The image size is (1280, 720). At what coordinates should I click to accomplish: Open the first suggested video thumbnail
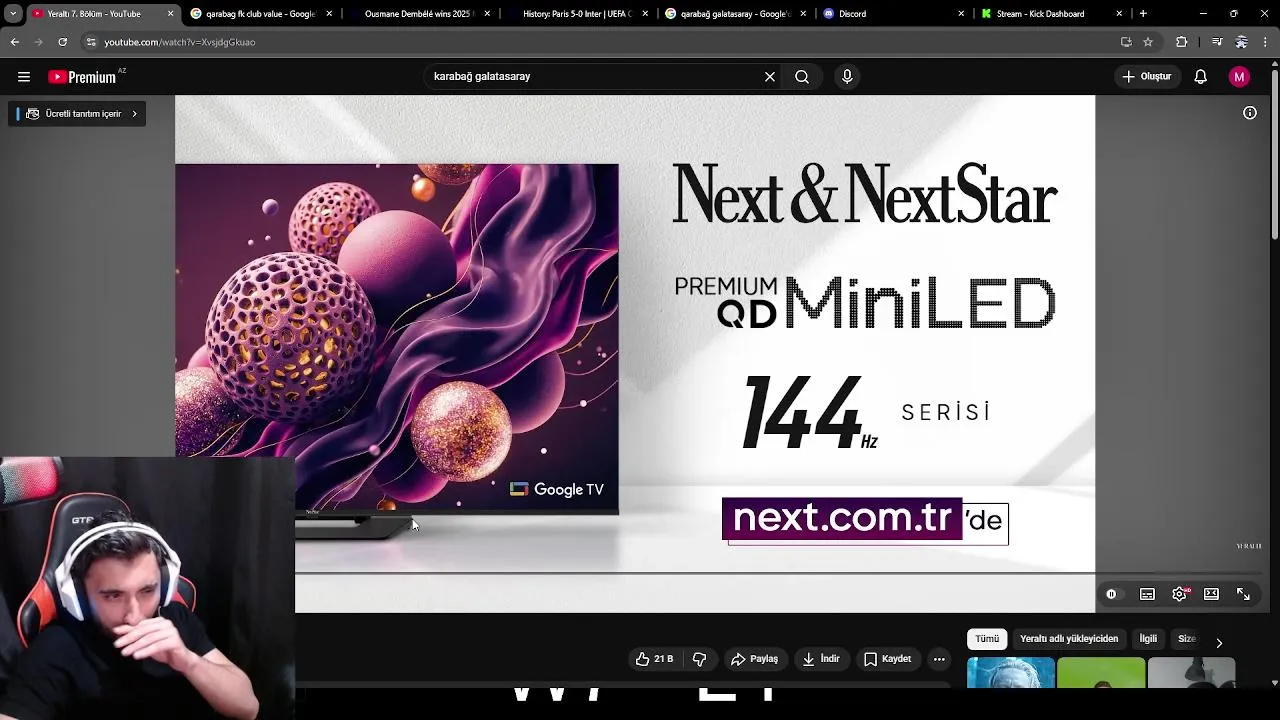1010,672
